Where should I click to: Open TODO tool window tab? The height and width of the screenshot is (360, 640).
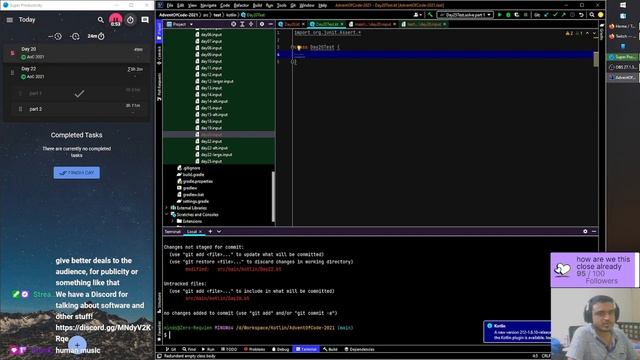[229, 349]
